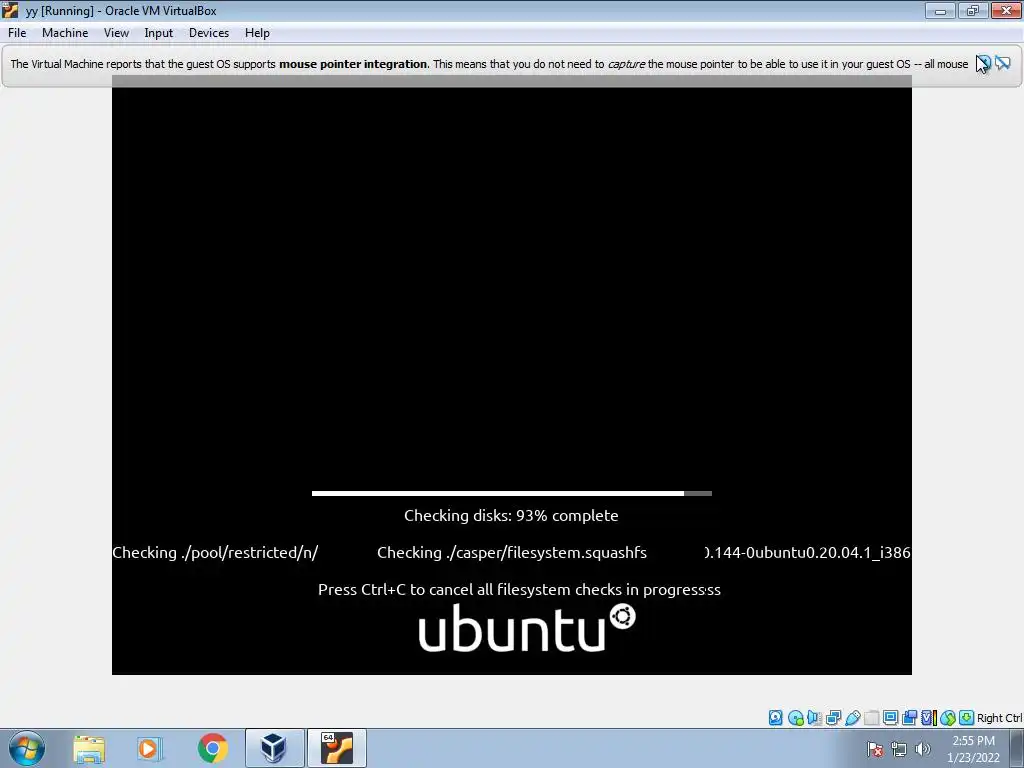Dismiss the mouse integration notification
This screenshot has width=1024, height=768.
[984, 63]
